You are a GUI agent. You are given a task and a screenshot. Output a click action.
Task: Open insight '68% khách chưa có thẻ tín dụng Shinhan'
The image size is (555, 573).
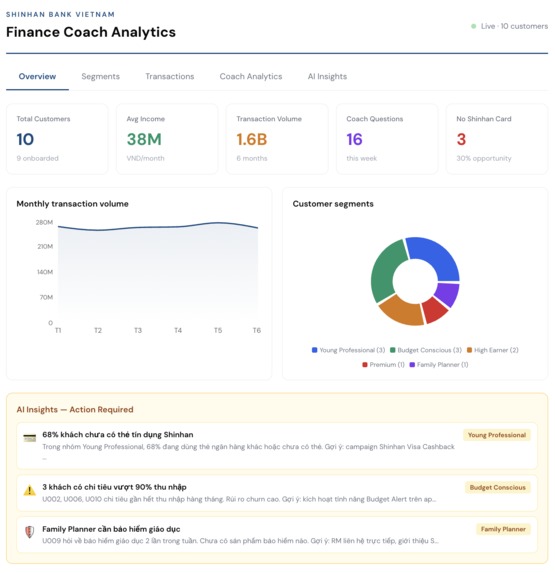[277, 446]
